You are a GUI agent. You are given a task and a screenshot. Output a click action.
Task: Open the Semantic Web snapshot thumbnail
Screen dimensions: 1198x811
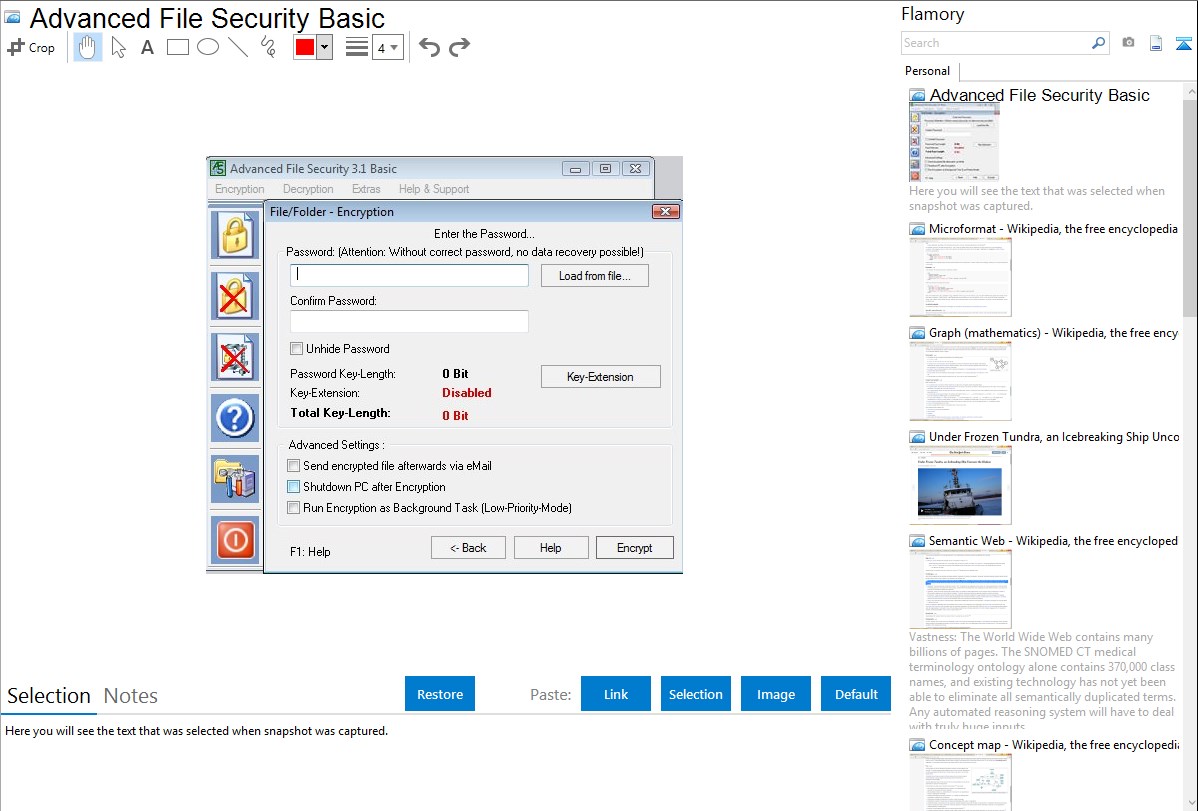[x=960, y=589]
